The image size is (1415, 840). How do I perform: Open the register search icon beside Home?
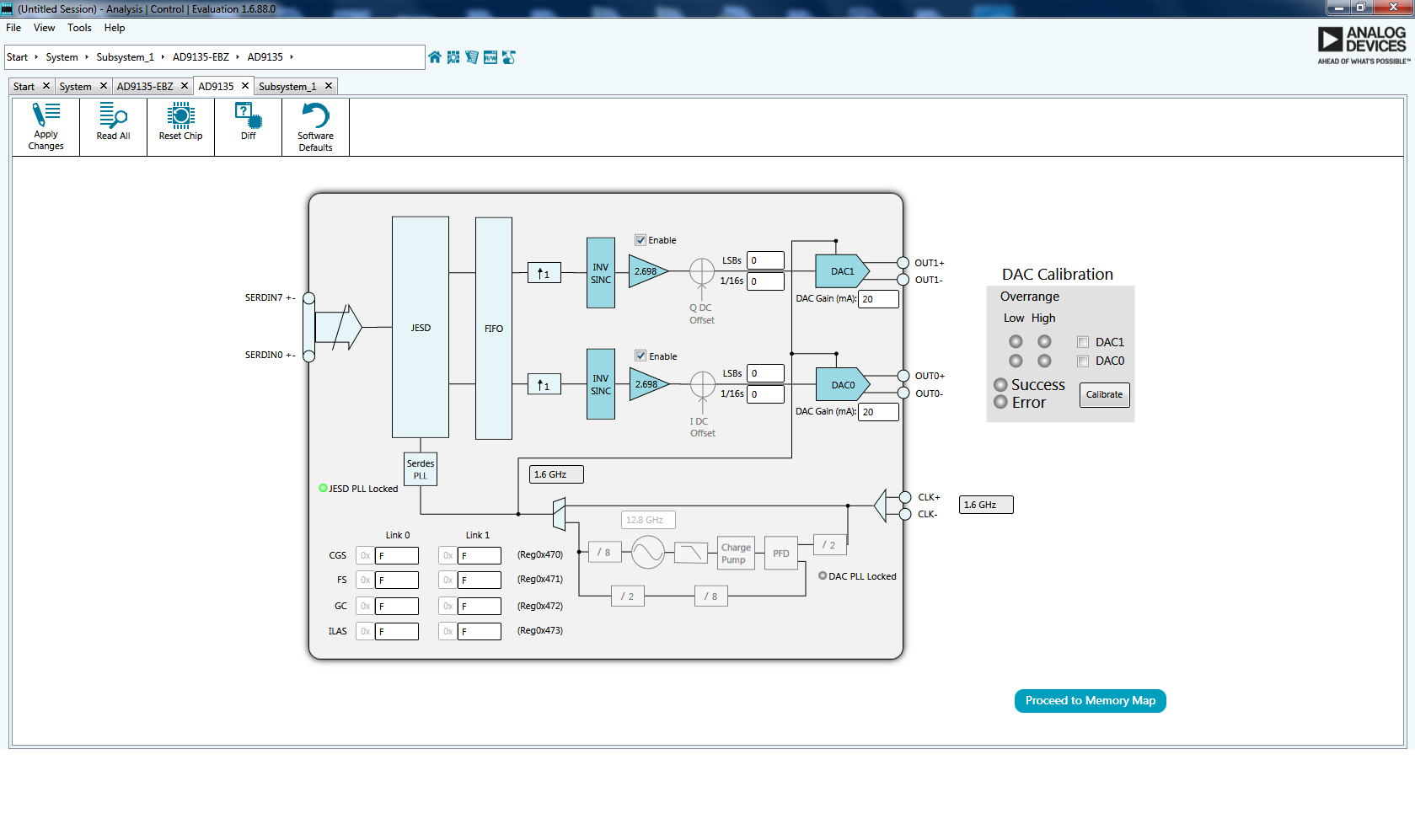(453, 57)
